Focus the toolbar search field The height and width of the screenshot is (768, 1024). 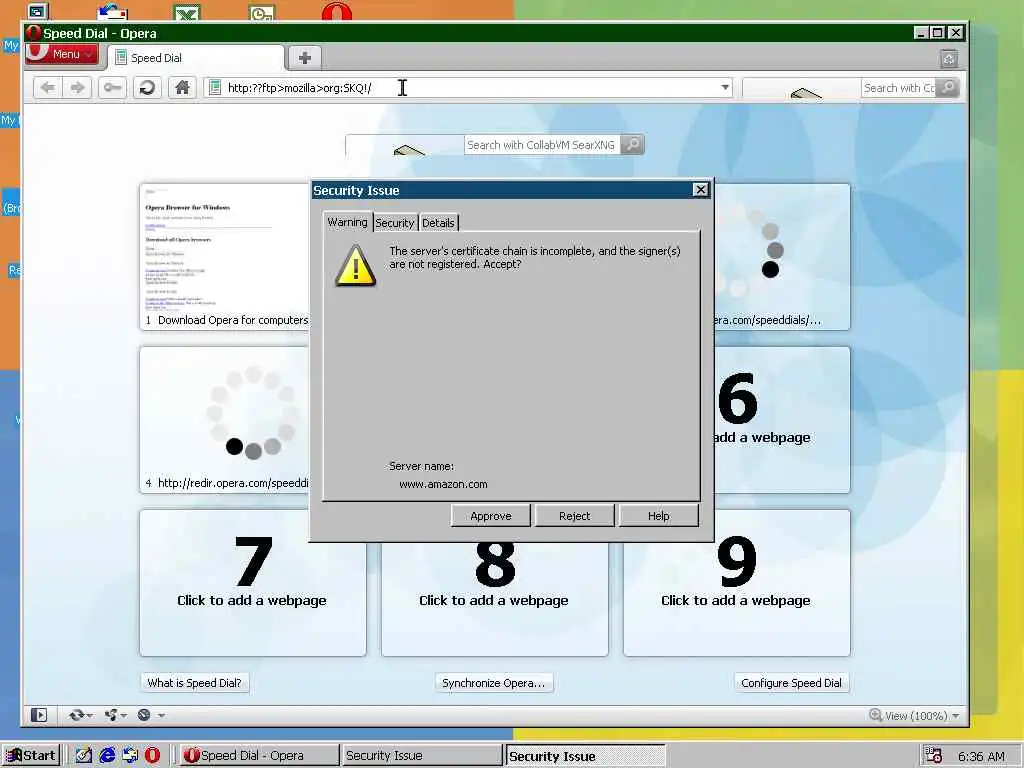pos(899,88)
